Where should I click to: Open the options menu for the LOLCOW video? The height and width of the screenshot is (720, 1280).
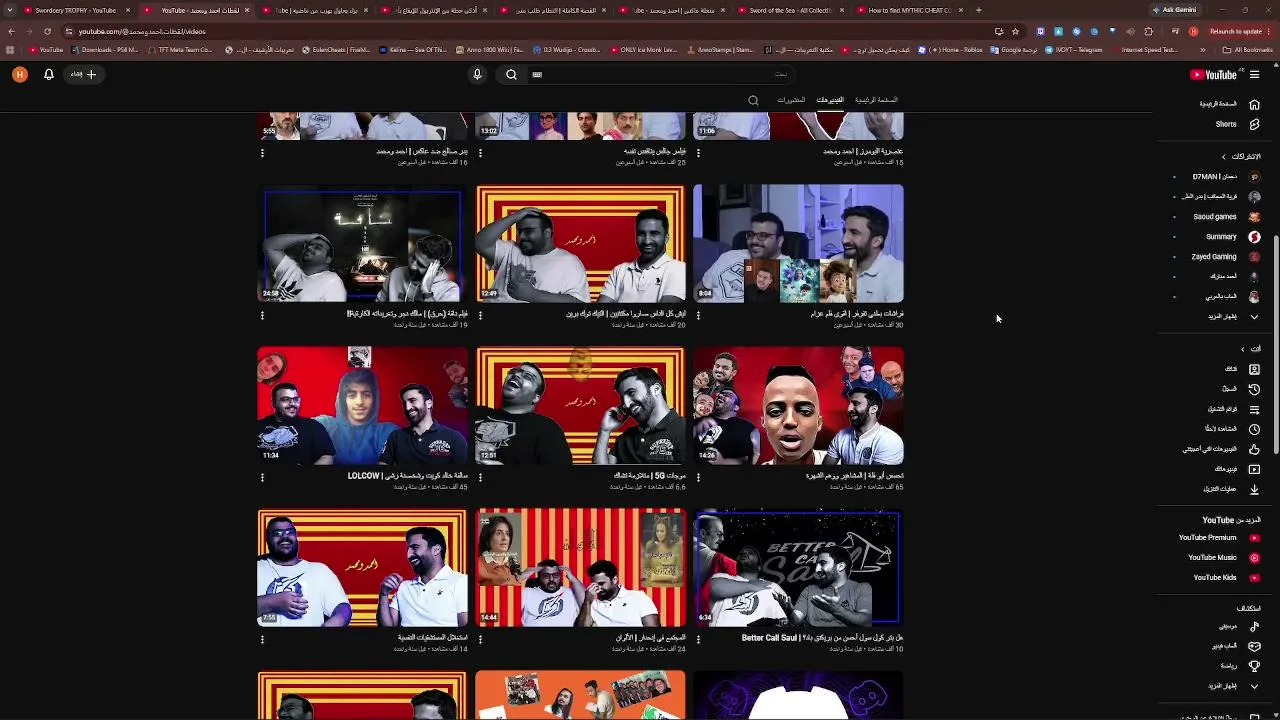pyautogui.click(x=262, y=477)
